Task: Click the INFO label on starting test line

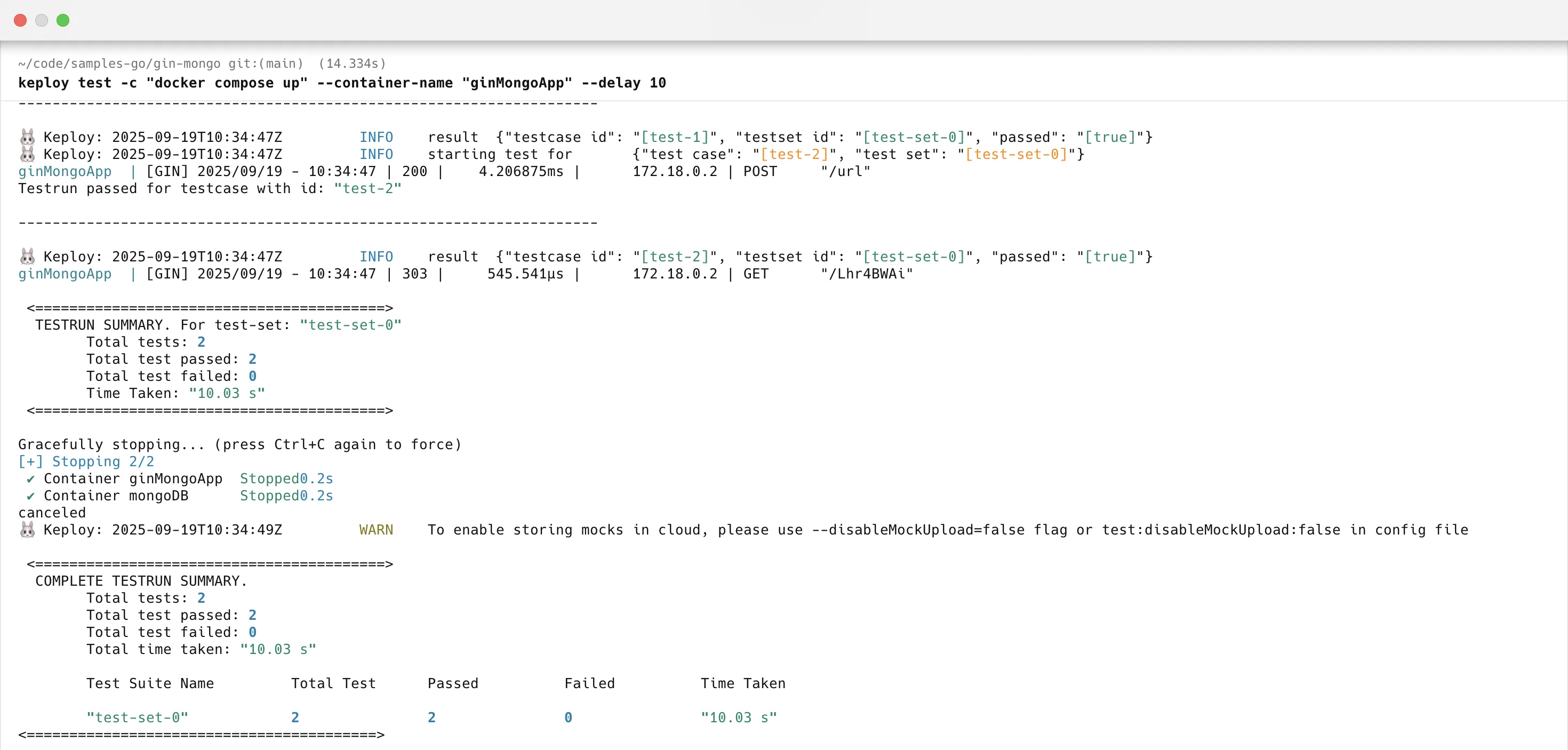Action: [x=376, y=154]
